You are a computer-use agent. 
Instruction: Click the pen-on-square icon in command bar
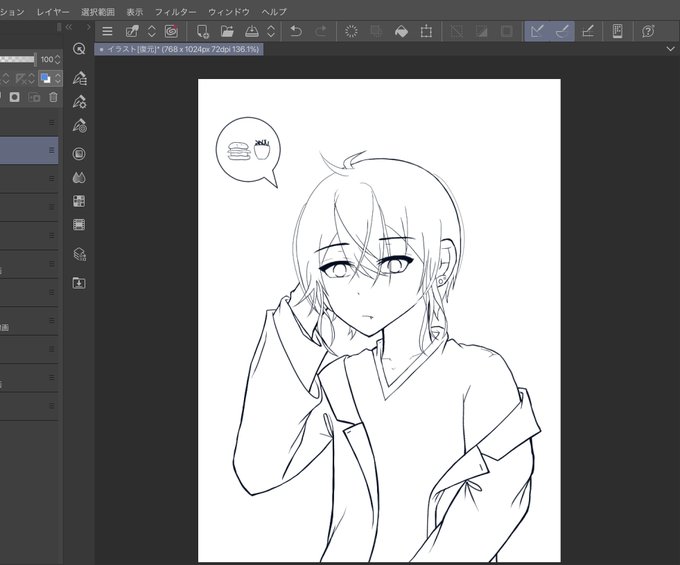pos(132,31)
